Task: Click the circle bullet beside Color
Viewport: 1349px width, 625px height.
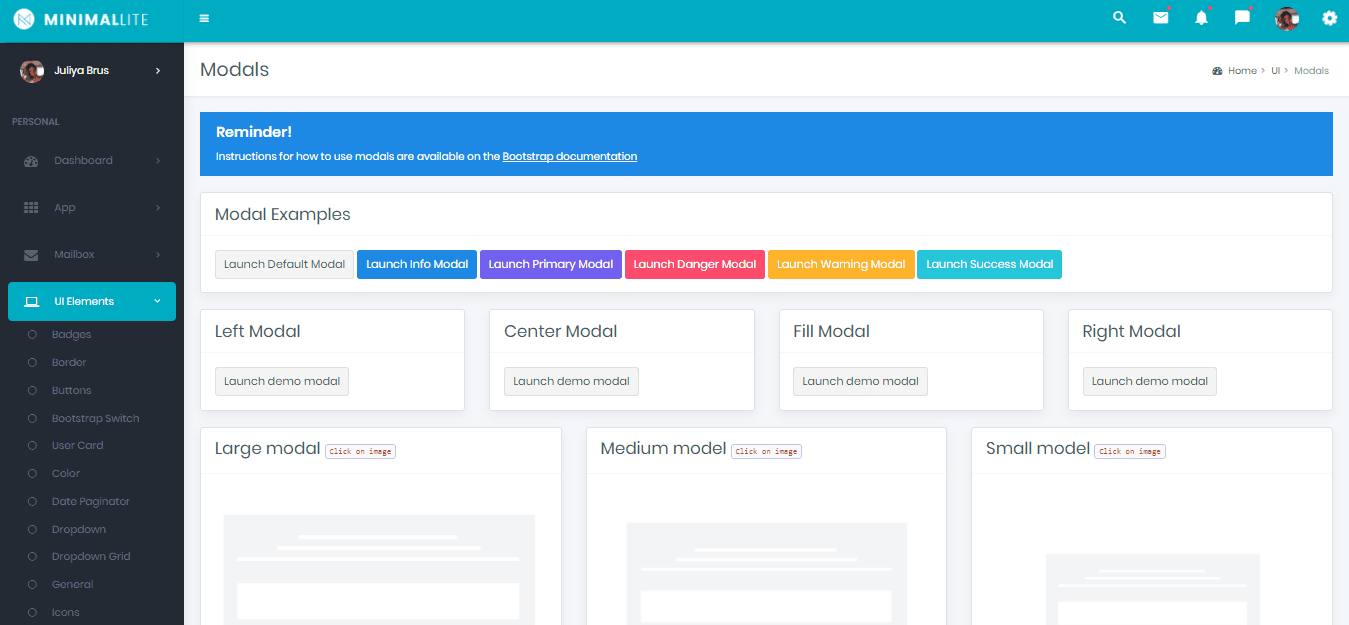Action: (x=32, y=474)
